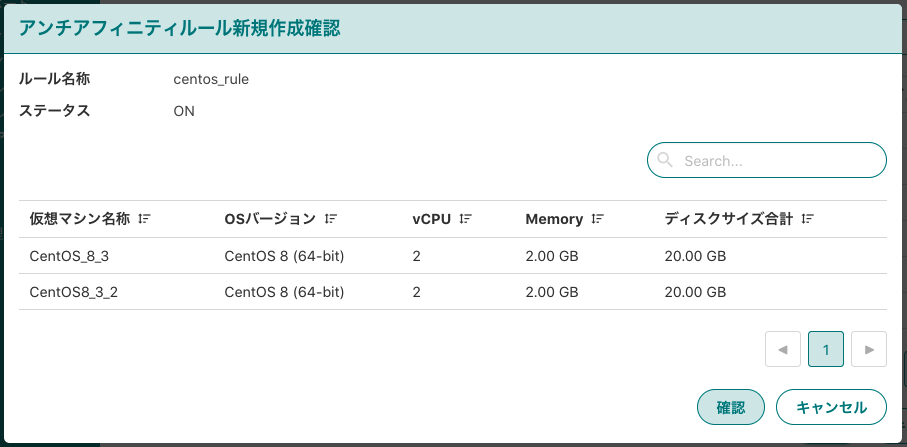
Task: Sort by vCPU column icon
Action: pyautogui.click(x=466, y=219)
